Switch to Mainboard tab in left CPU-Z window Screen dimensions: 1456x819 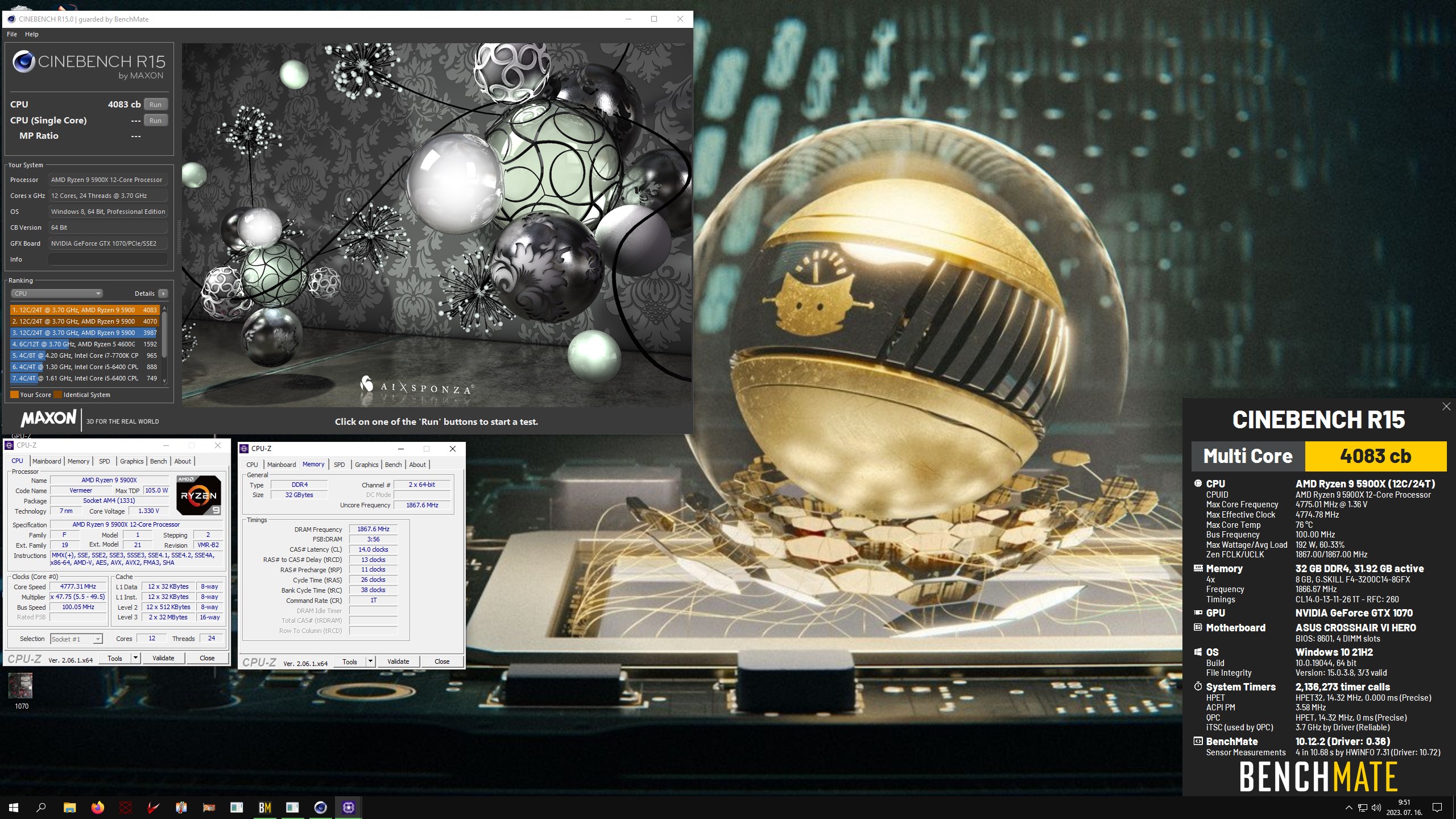[47, 461]
